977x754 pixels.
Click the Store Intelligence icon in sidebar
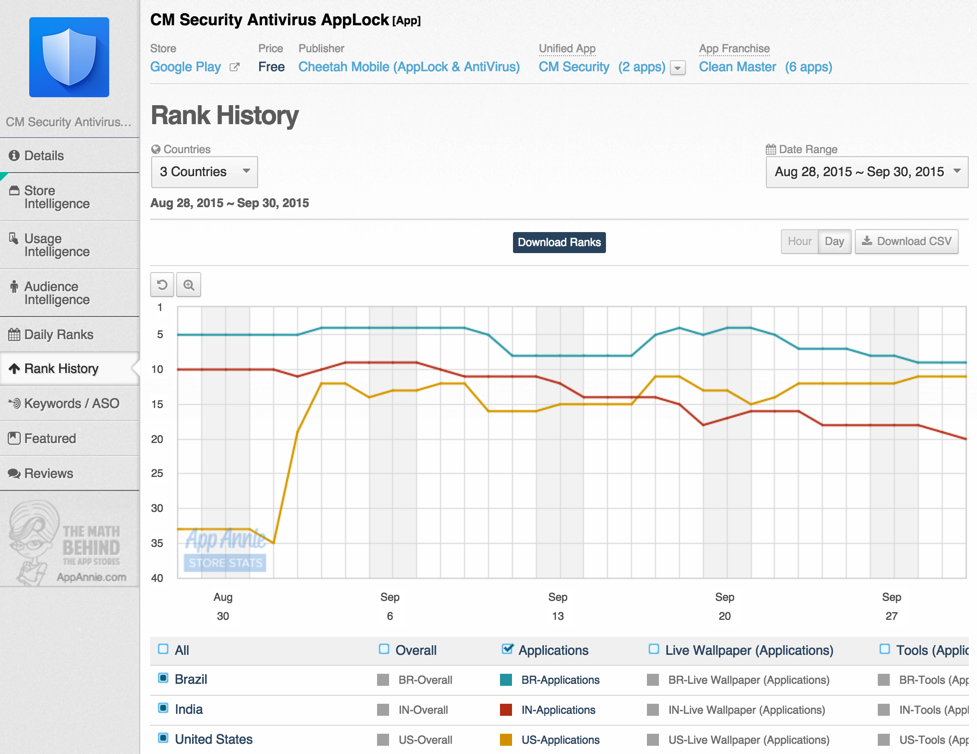click(14, 191)
